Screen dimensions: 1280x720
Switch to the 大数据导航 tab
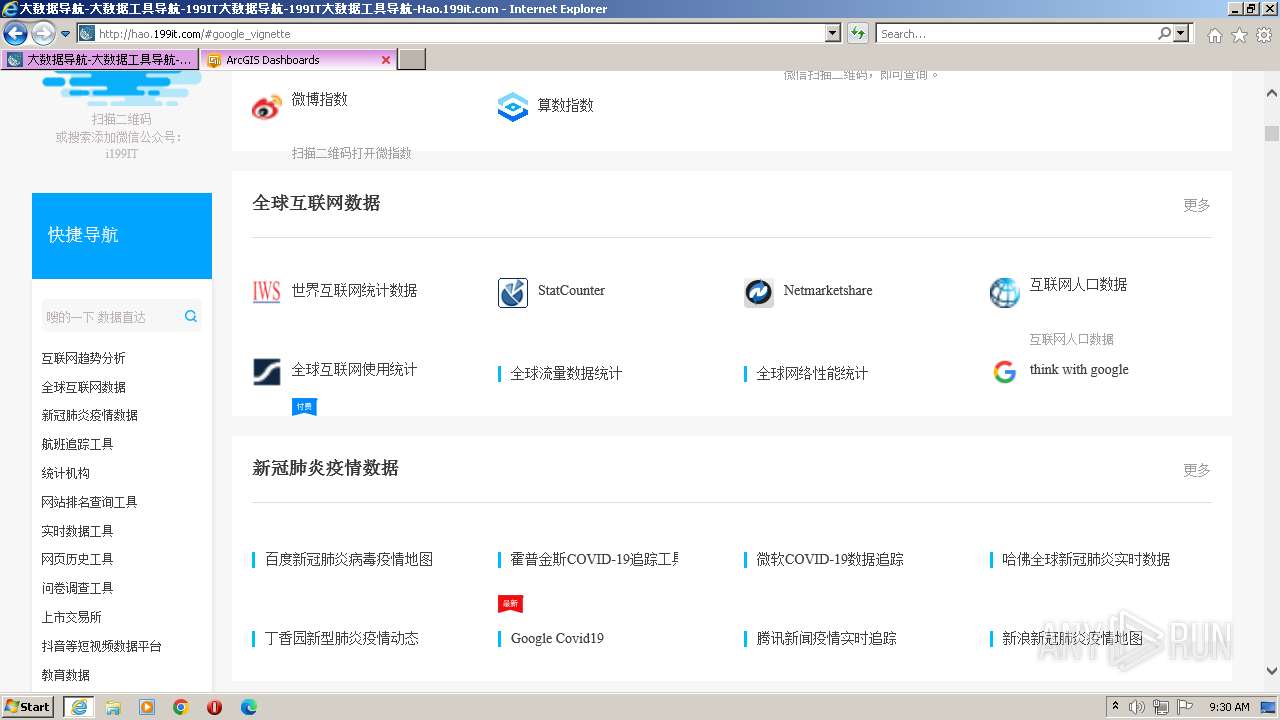coord(100,60)
